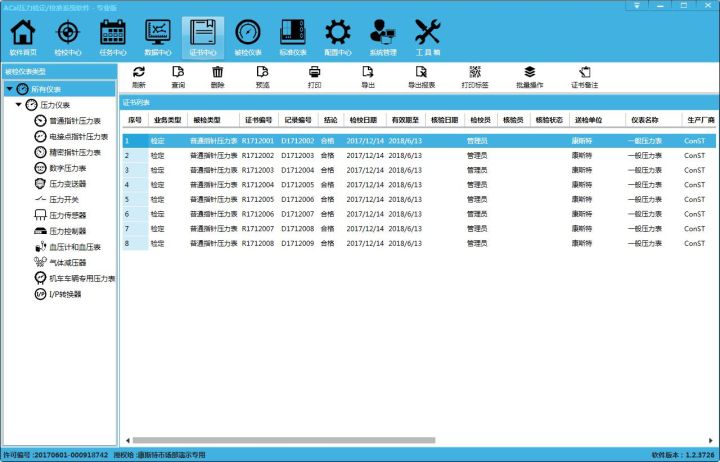Select 血压计和血压表 tree item
This screenshot has height=462, width=720.
(x=75, y=246)
